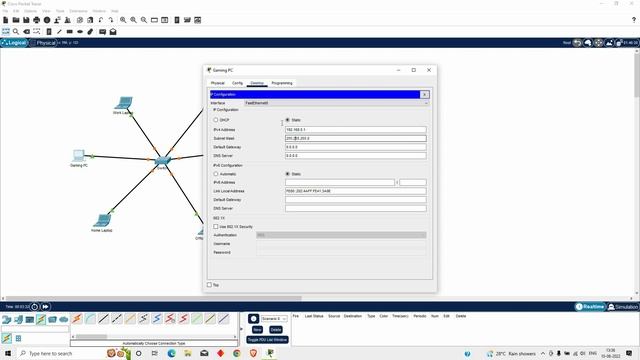Switch to Physical workspace view
The width and height of the screenshot is (640, 360).
click(x=43, y=42)
